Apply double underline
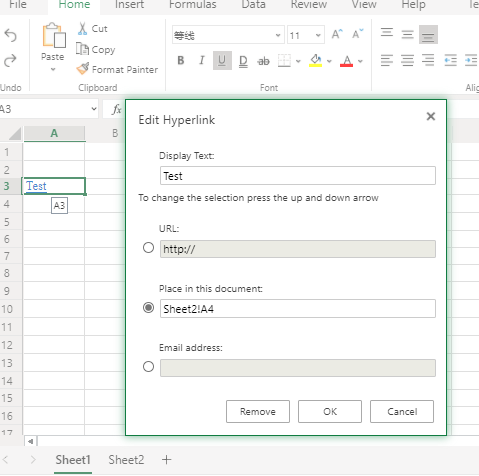The image size is (479, 476). pos(243,61)
